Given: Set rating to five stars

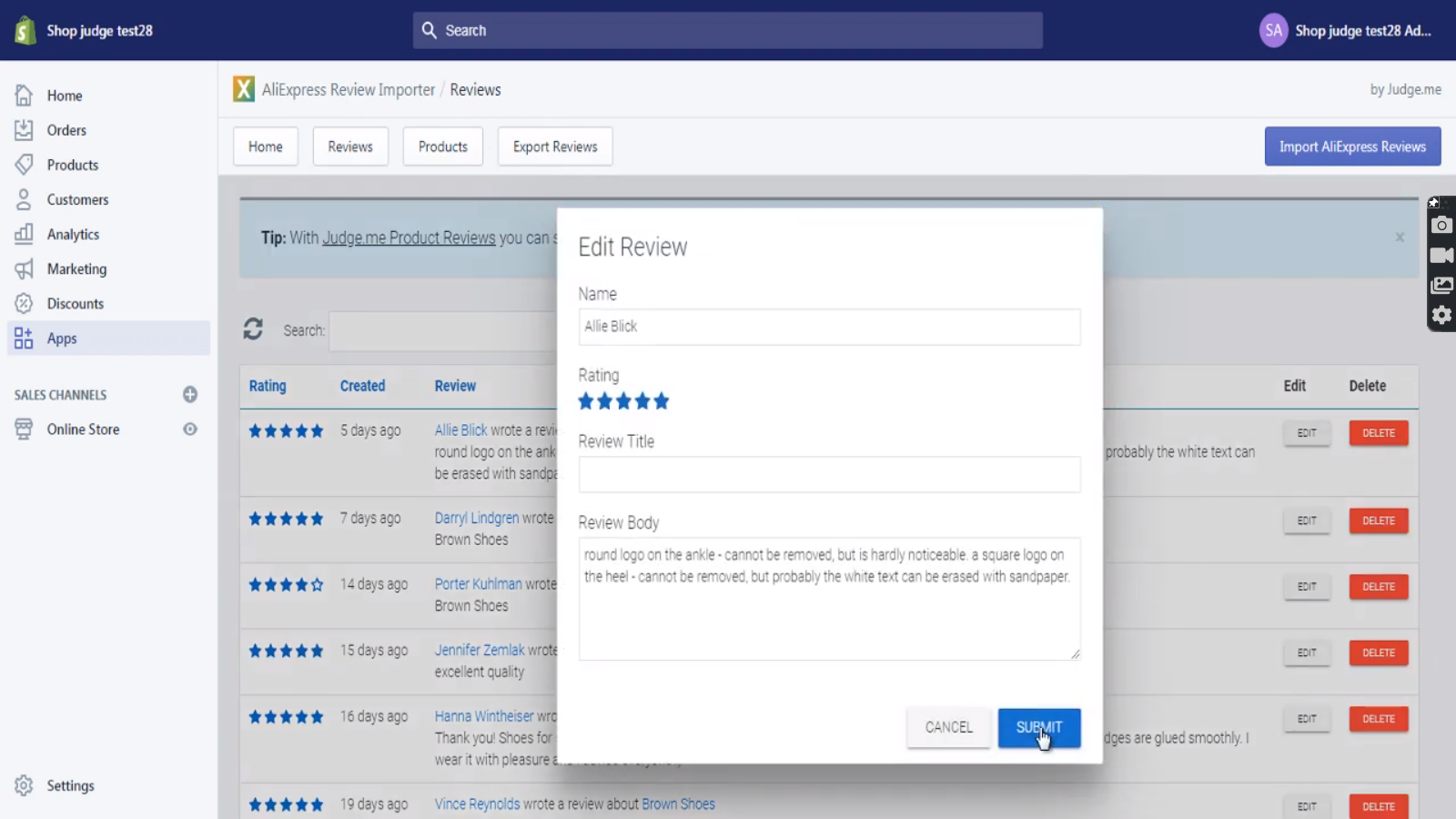Looking at the screenshot, I should [x=662, y=401].
